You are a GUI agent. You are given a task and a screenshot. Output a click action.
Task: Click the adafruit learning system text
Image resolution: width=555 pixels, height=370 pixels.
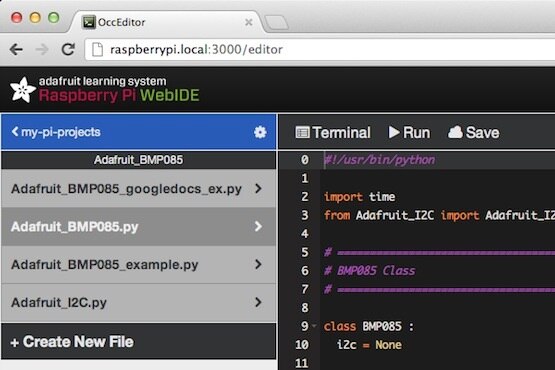point(102,81)
